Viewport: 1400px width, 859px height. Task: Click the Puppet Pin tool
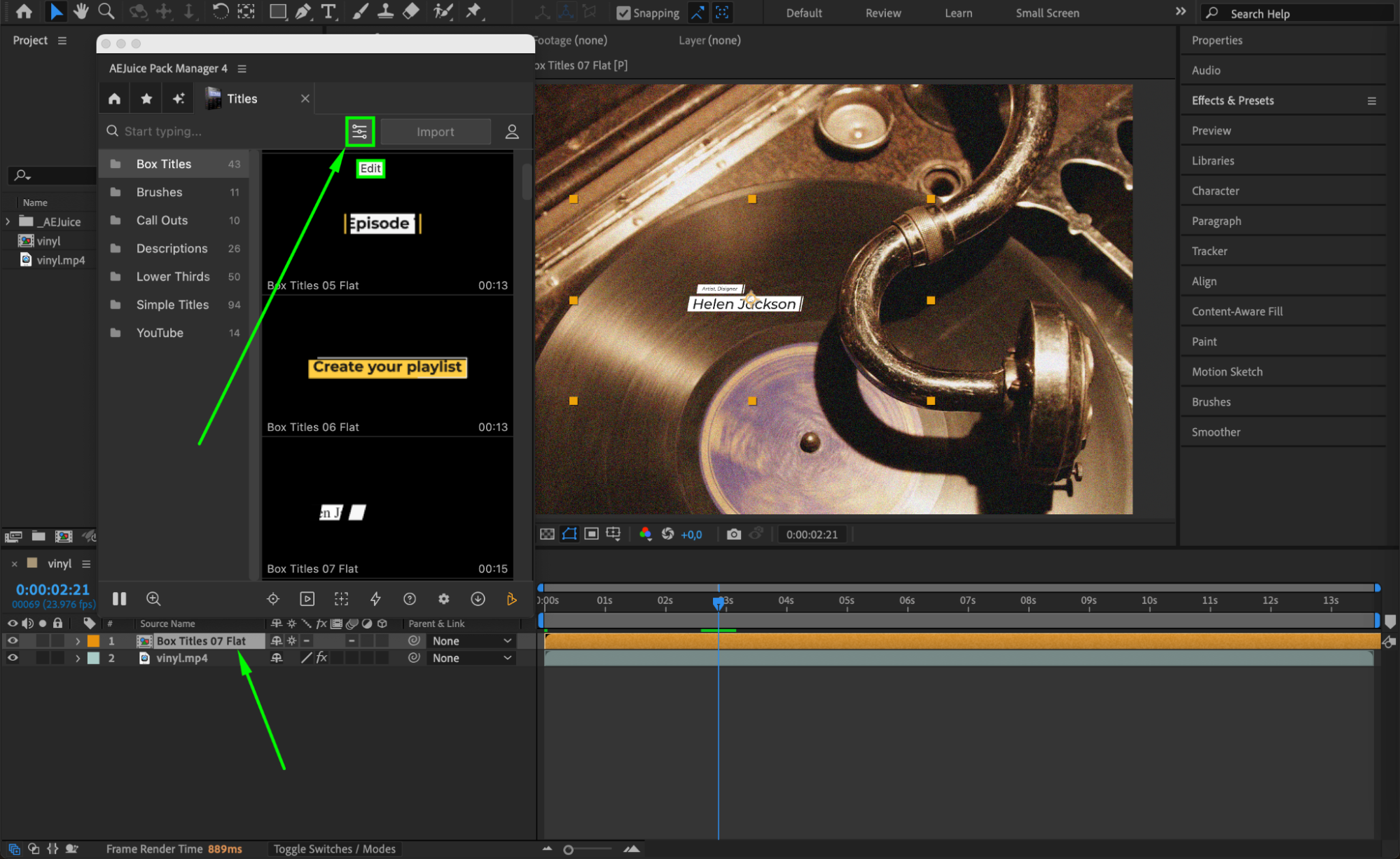474,12
